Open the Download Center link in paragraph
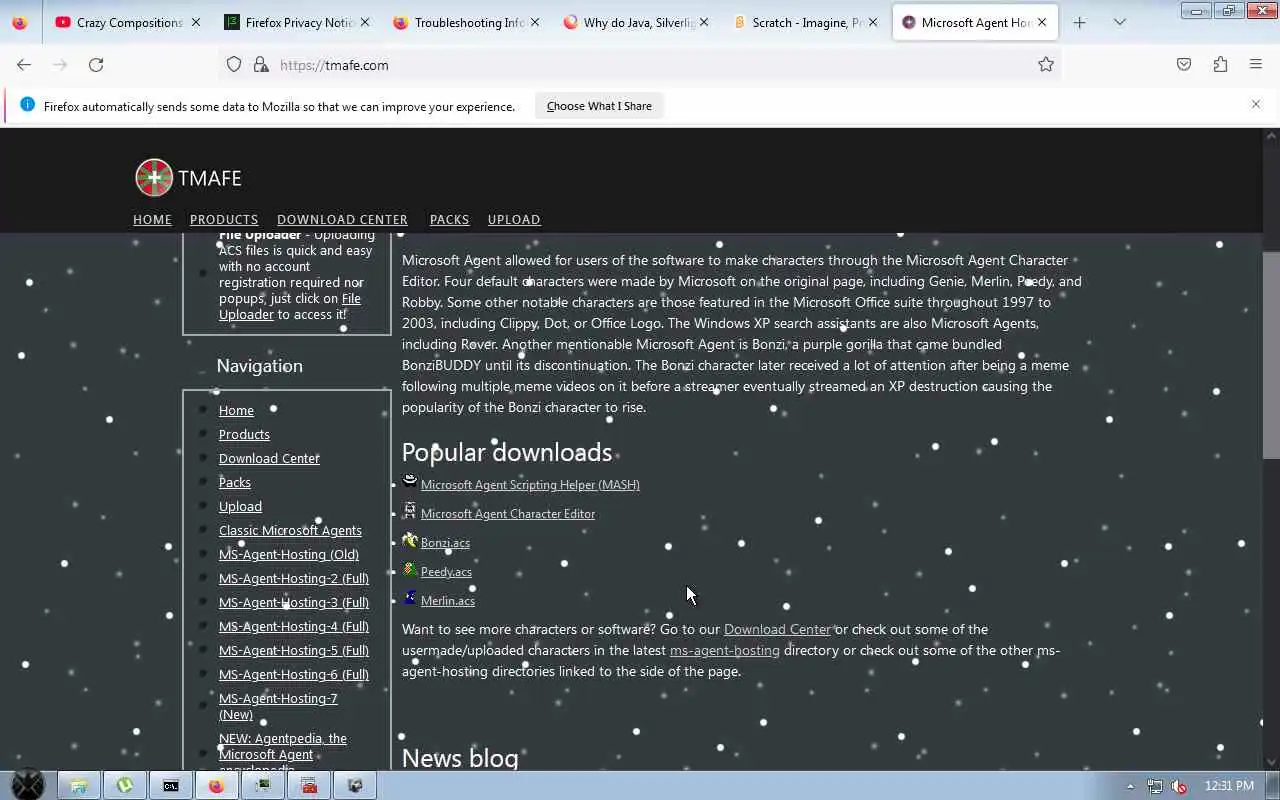The image size is (1280, 800). 777,629
